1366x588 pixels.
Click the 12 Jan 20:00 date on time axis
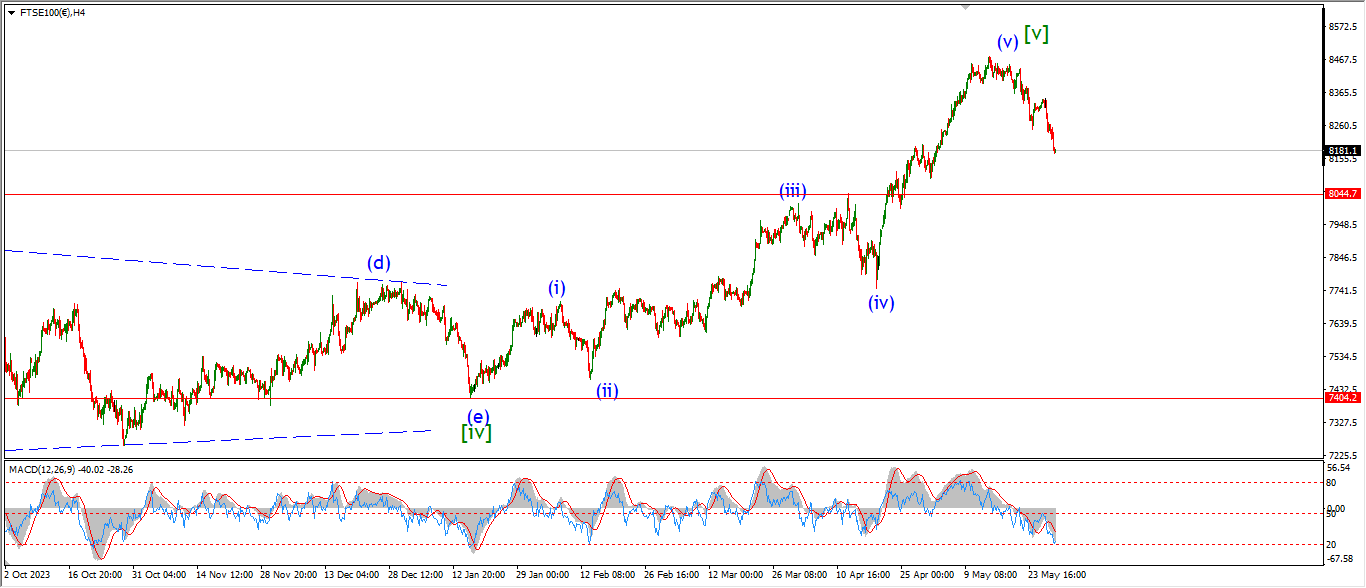476,575
